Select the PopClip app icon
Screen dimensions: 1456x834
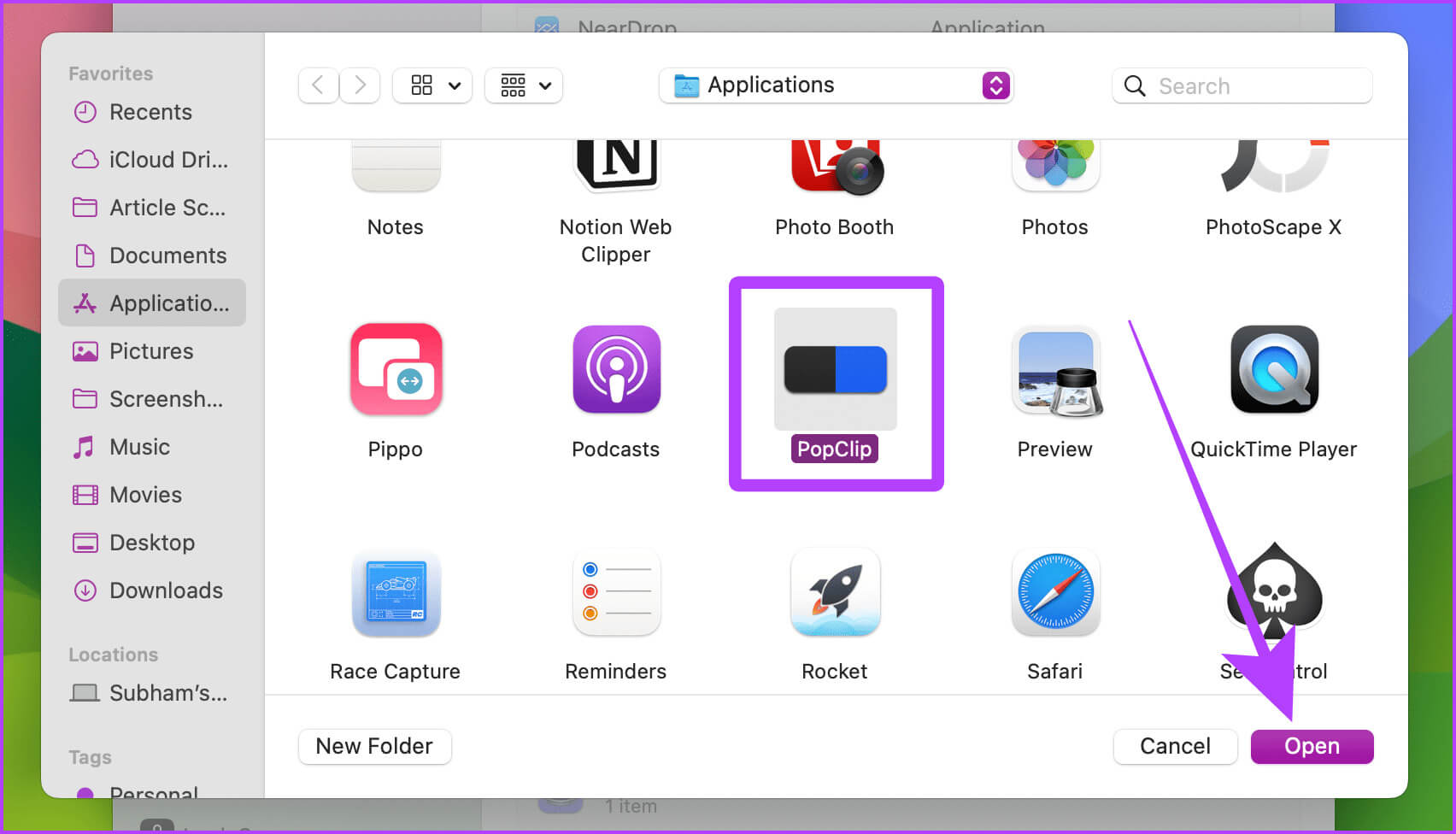click(836, 369)
